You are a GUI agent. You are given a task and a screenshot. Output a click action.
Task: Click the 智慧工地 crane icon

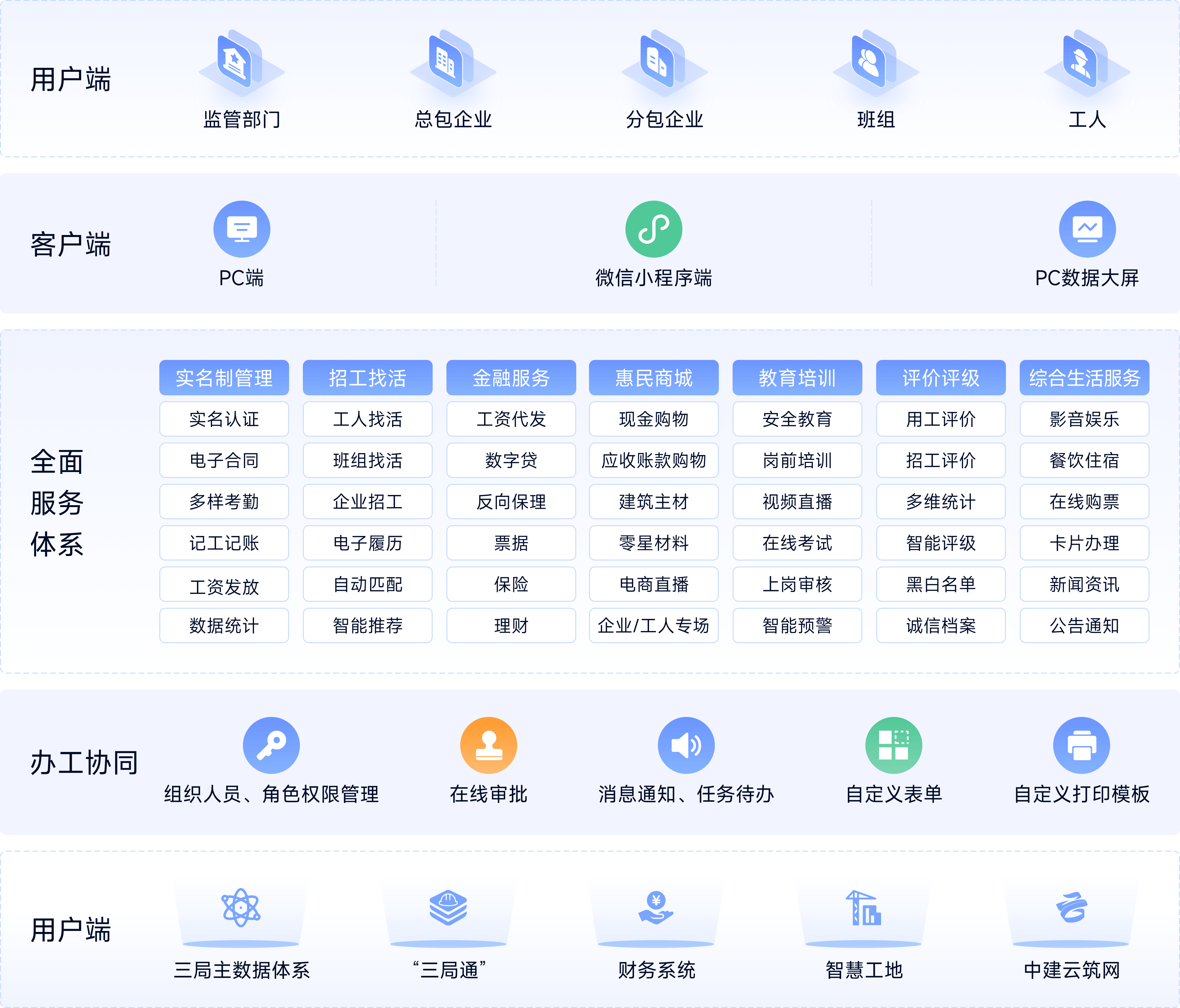(x=863, y=907)
